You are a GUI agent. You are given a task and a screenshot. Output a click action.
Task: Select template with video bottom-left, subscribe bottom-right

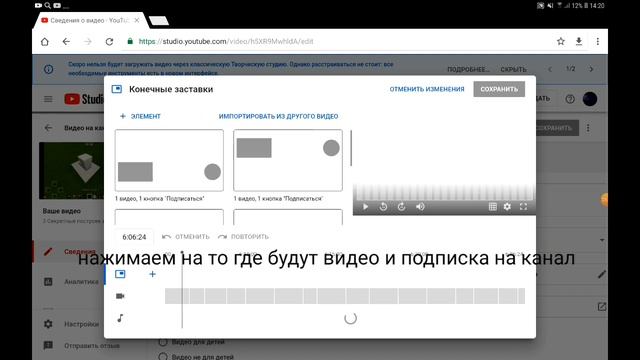[169, 160]
